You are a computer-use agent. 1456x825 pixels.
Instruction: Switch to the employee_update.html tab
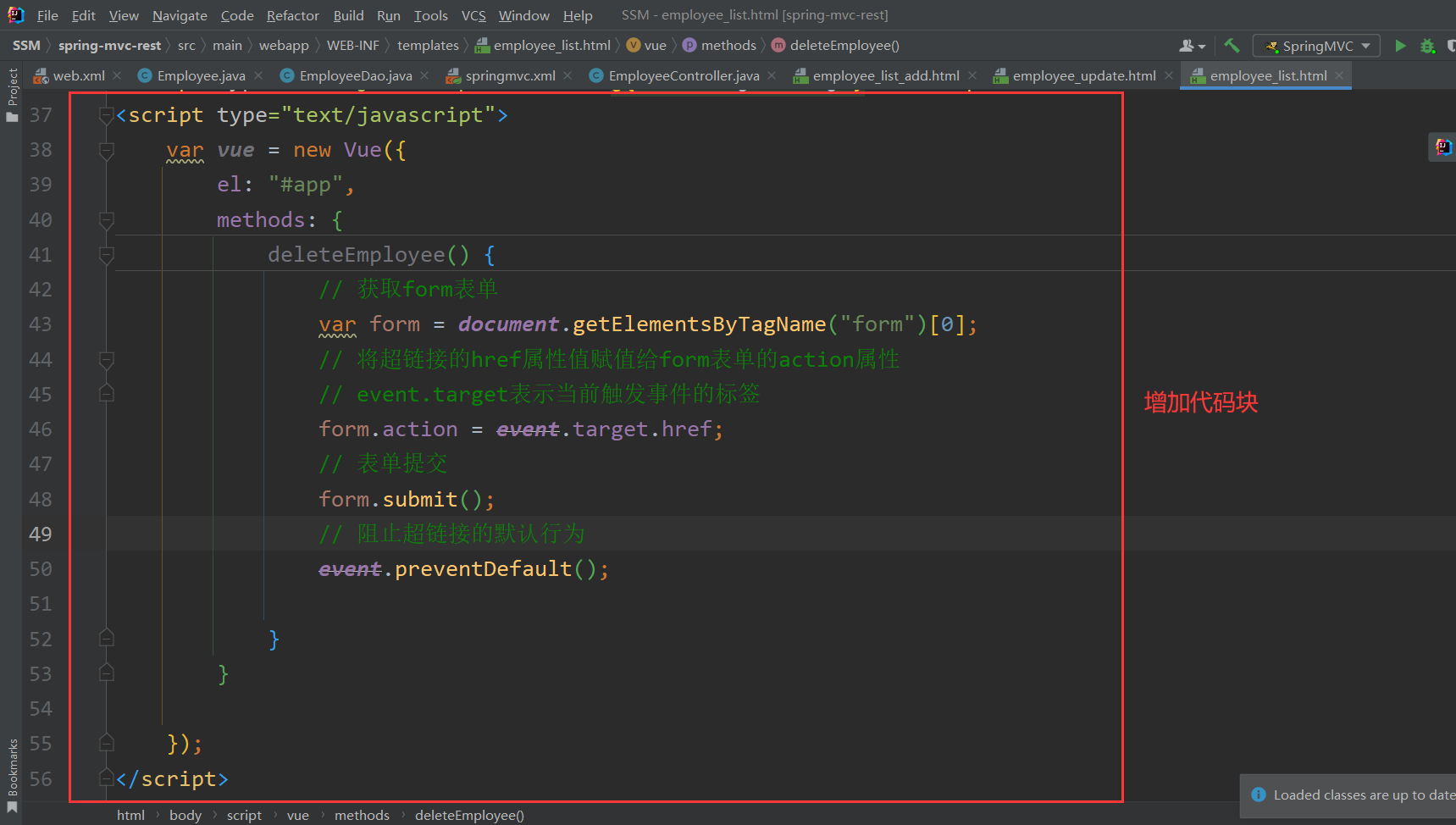(1084, 75)
